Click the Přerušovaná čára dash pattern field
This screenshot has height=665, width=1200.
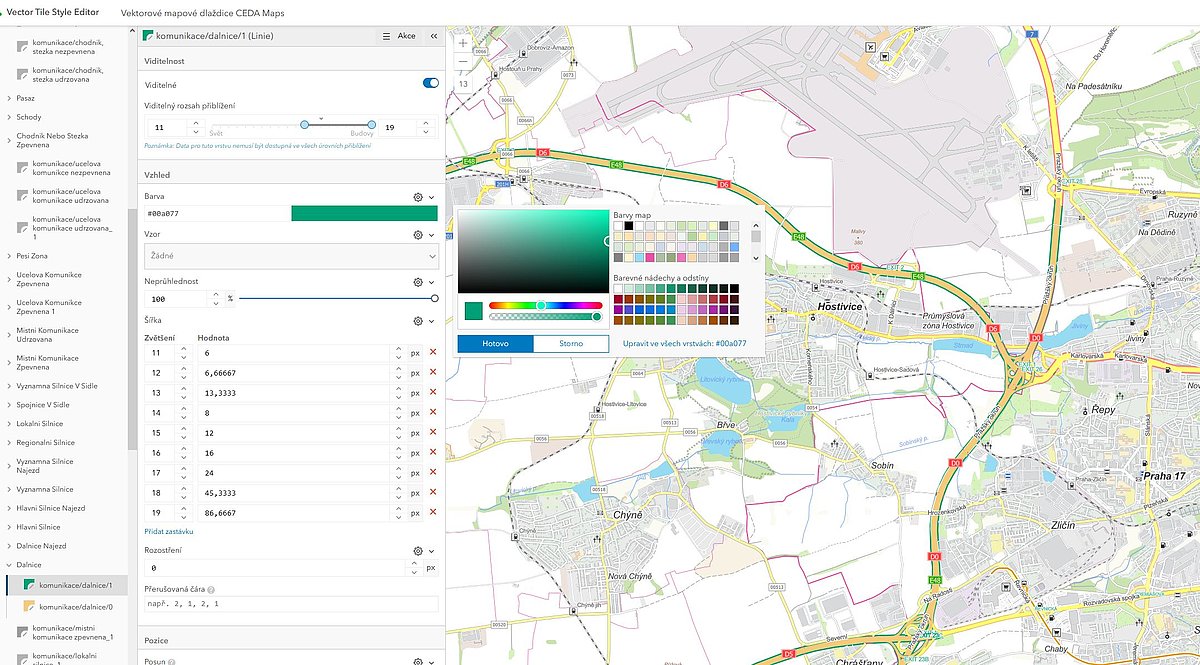291,604
